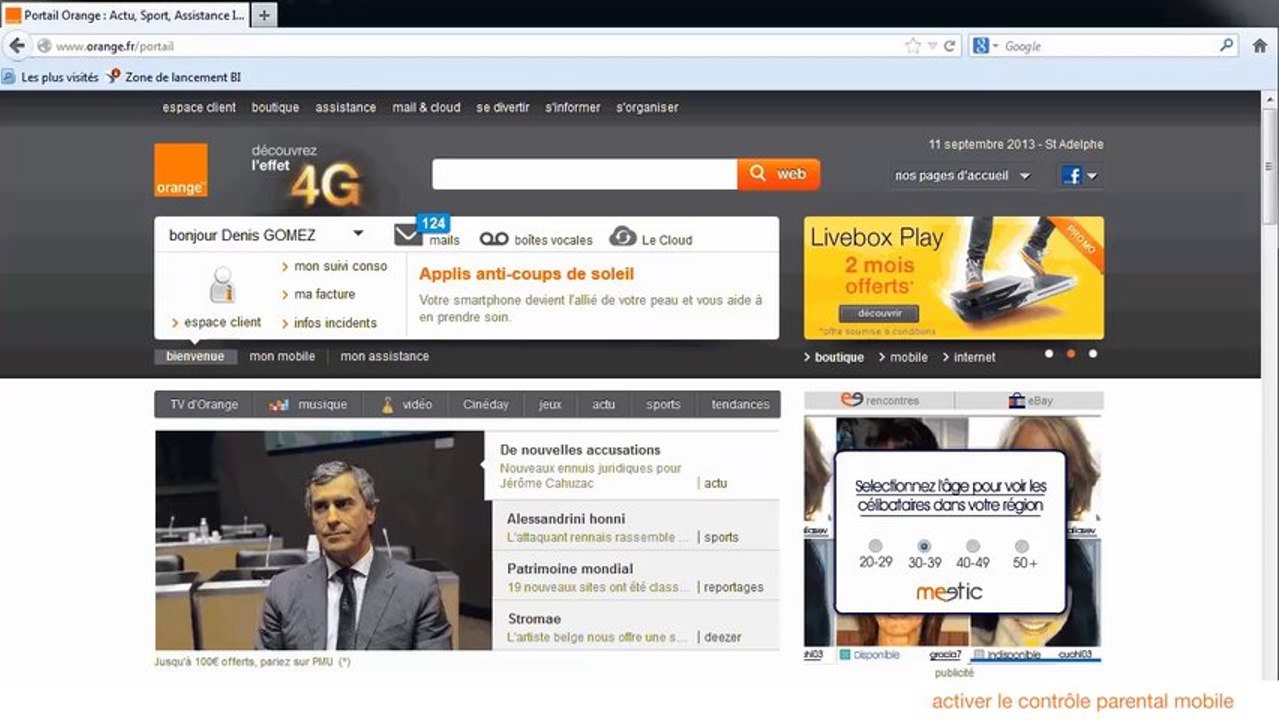Click the eBay logo icon
Screen dimensions: 1279x720
pos(1018,400)
